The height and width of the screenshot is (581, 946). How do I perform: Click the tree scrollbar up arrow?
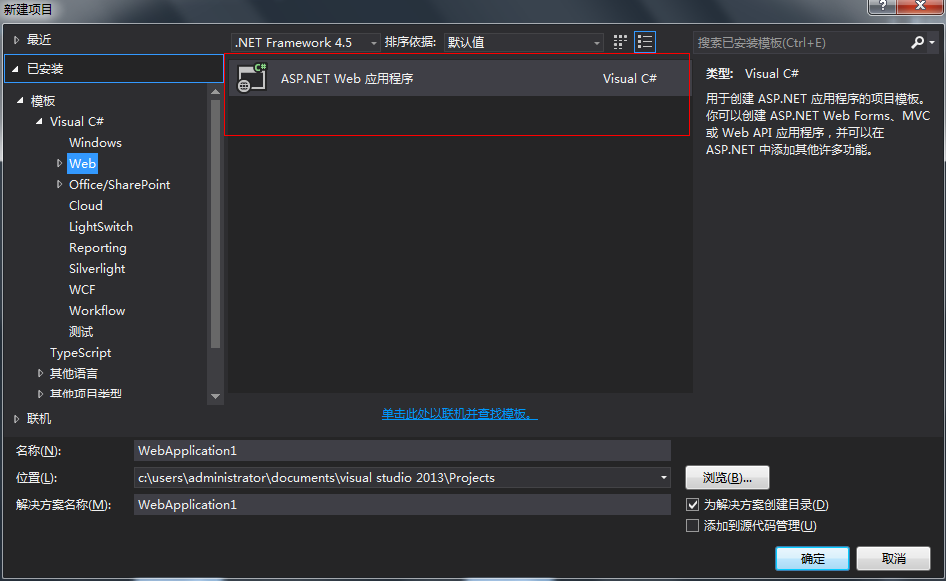[215, 92]
